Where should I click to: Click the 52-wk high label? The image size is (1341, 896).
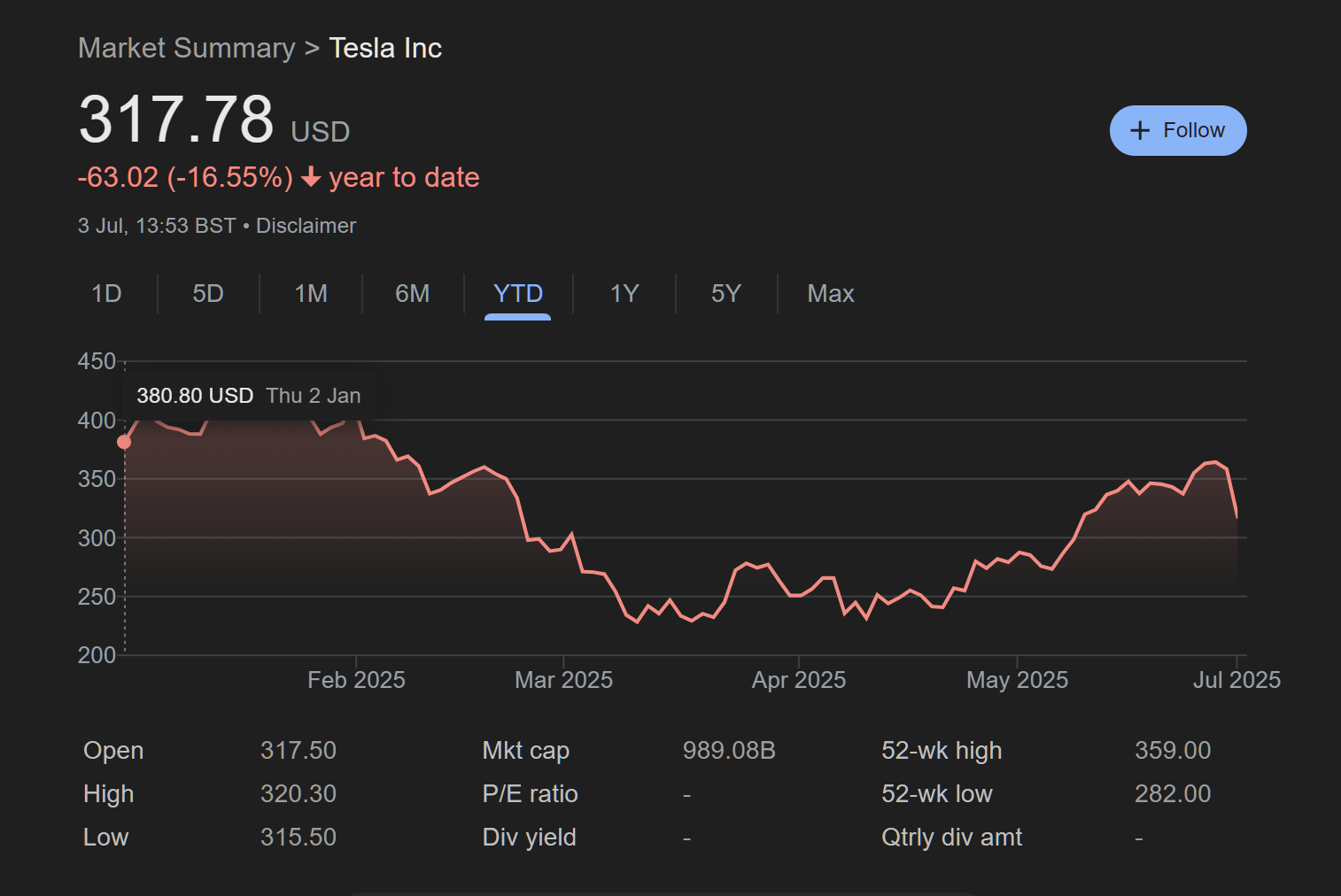[x=942, y=751]
